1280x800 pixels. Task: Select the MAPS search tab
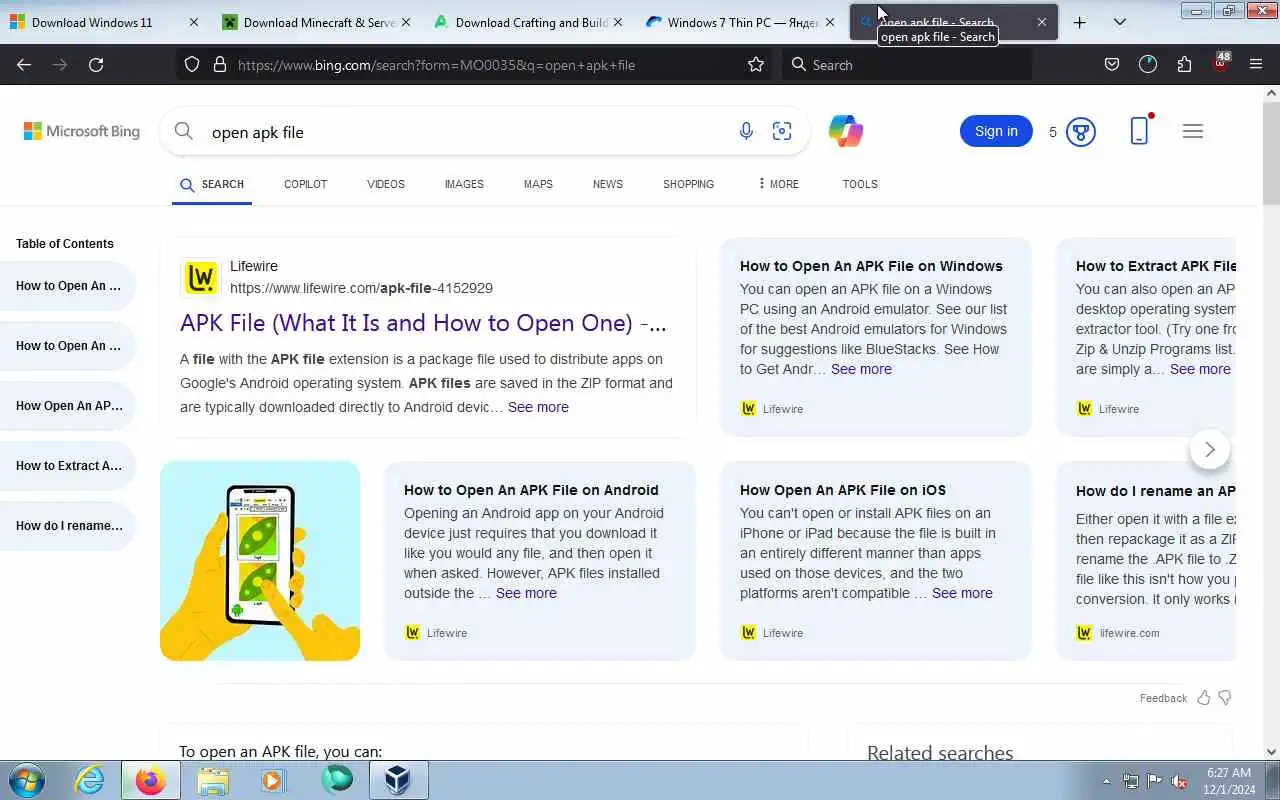pyautogui.click(x=538, y=184)
